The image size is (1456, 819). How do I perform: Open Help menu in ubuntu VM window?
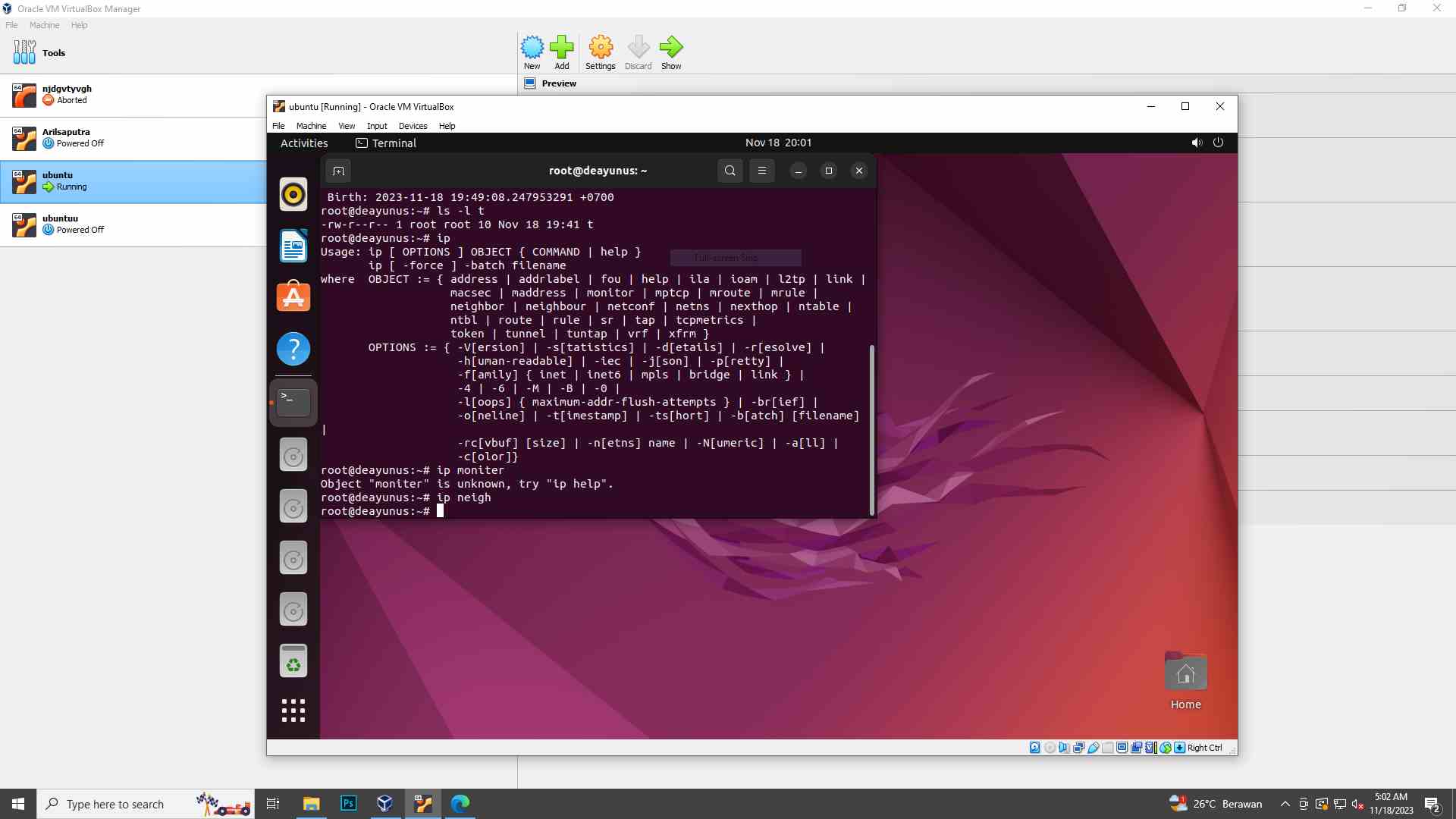[447, 126]
